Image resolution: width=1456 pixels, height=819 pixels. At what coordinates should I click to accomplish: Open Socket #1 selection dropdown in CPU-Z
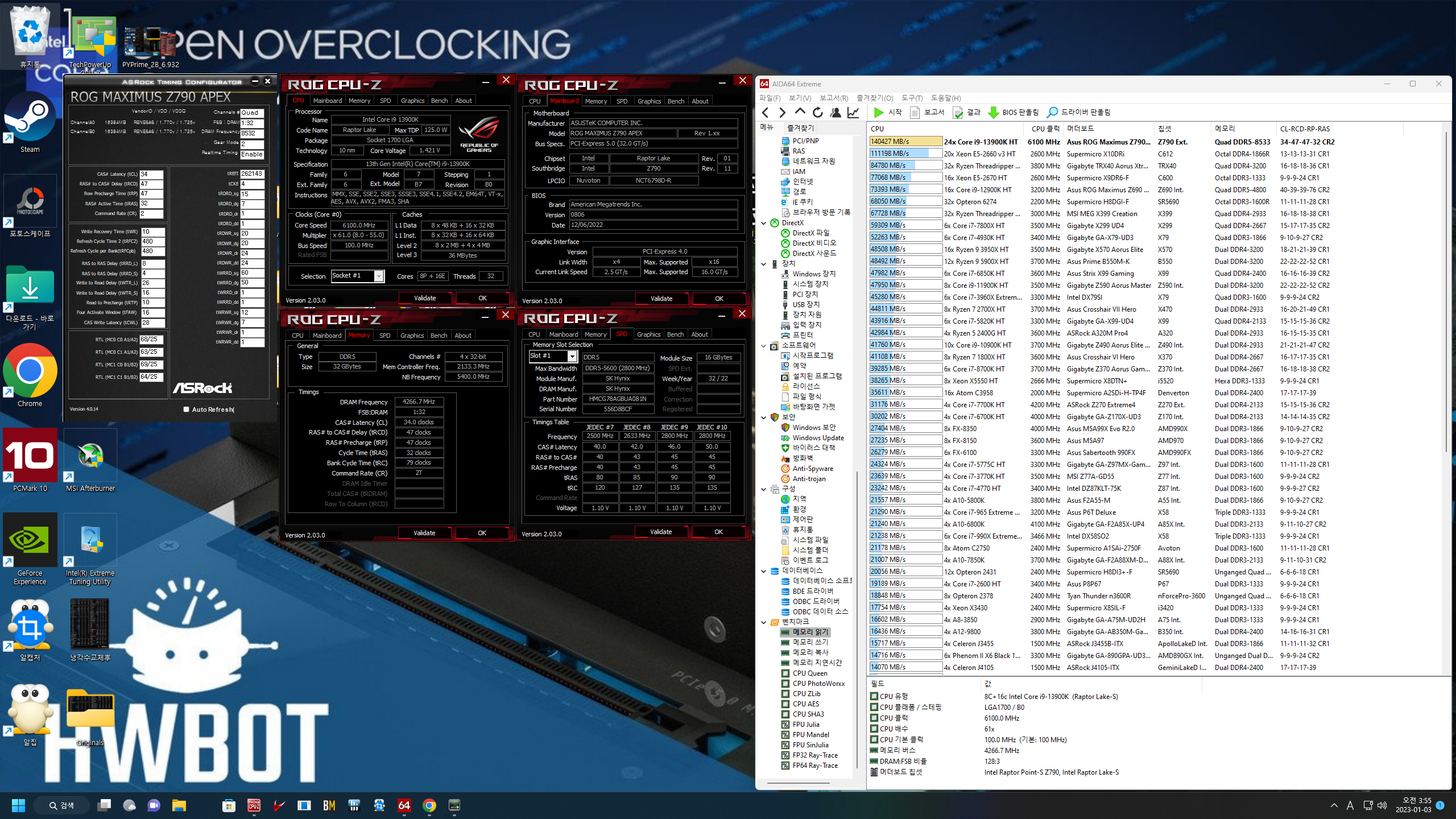(379, 276)
